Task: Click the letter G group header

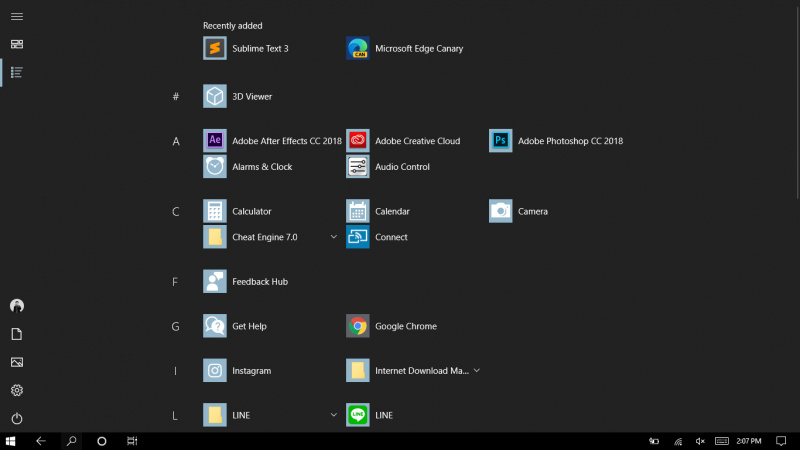Action: coord(176,326)
